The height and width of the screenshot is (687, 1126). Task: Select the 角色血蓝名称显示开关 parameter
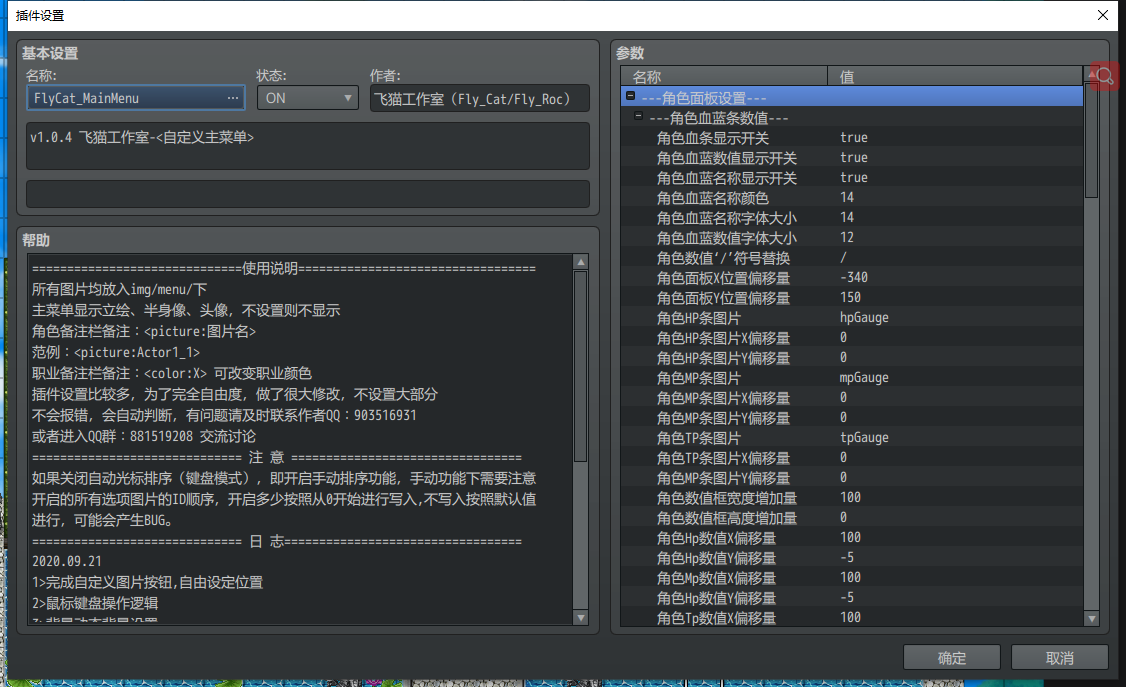pos(852,178)
